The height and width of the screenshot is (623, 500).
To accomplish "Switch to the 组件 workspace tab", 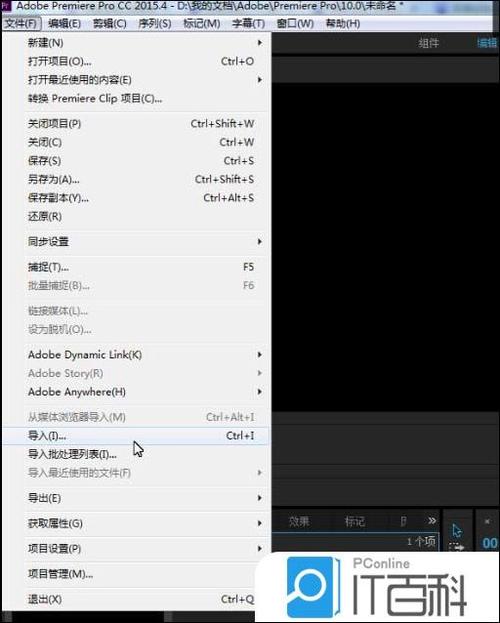I will pyautogui.click(x=428, y=43).
